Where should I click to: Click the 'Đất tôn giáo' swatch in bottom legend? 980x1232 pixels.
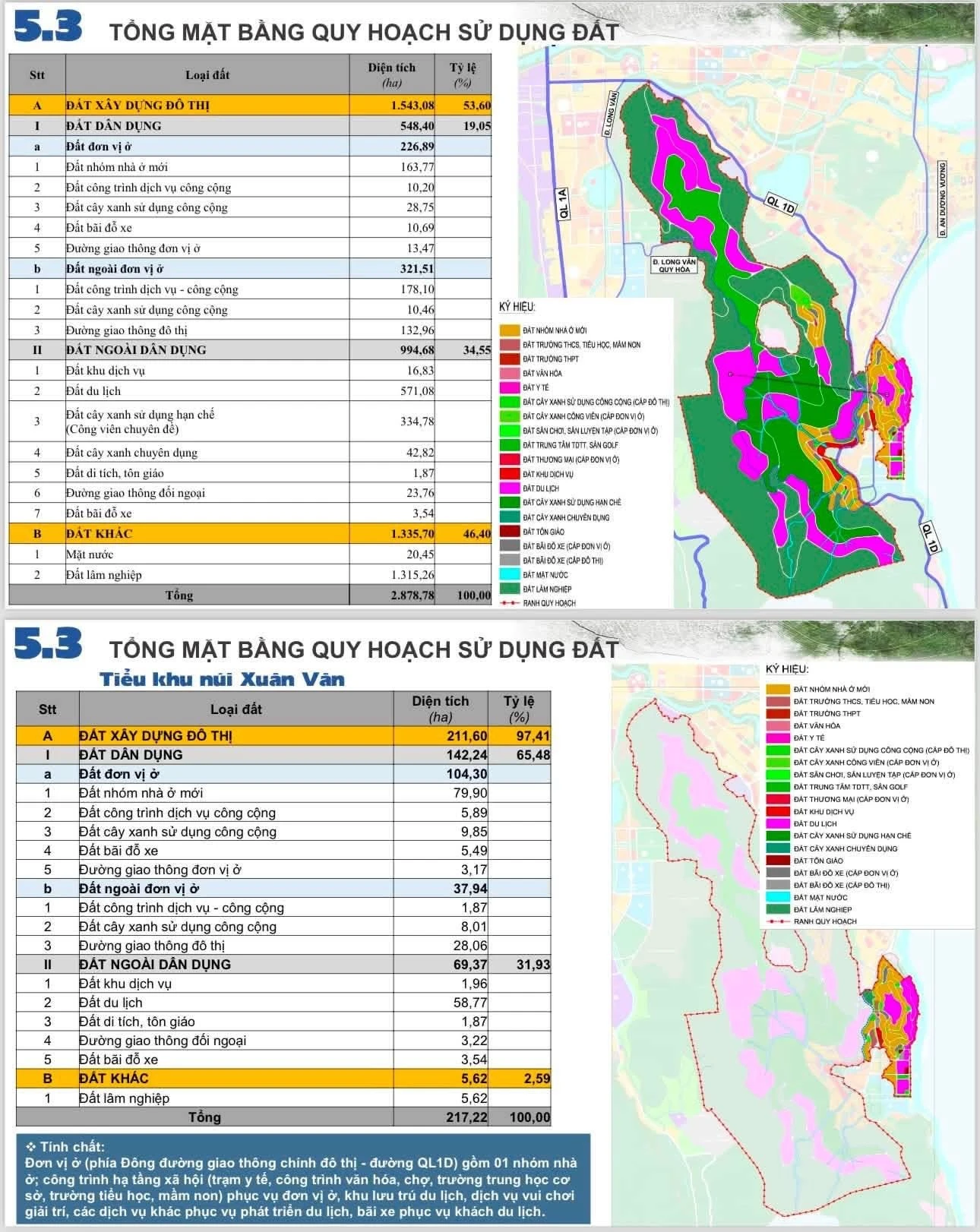click(778, 861)
